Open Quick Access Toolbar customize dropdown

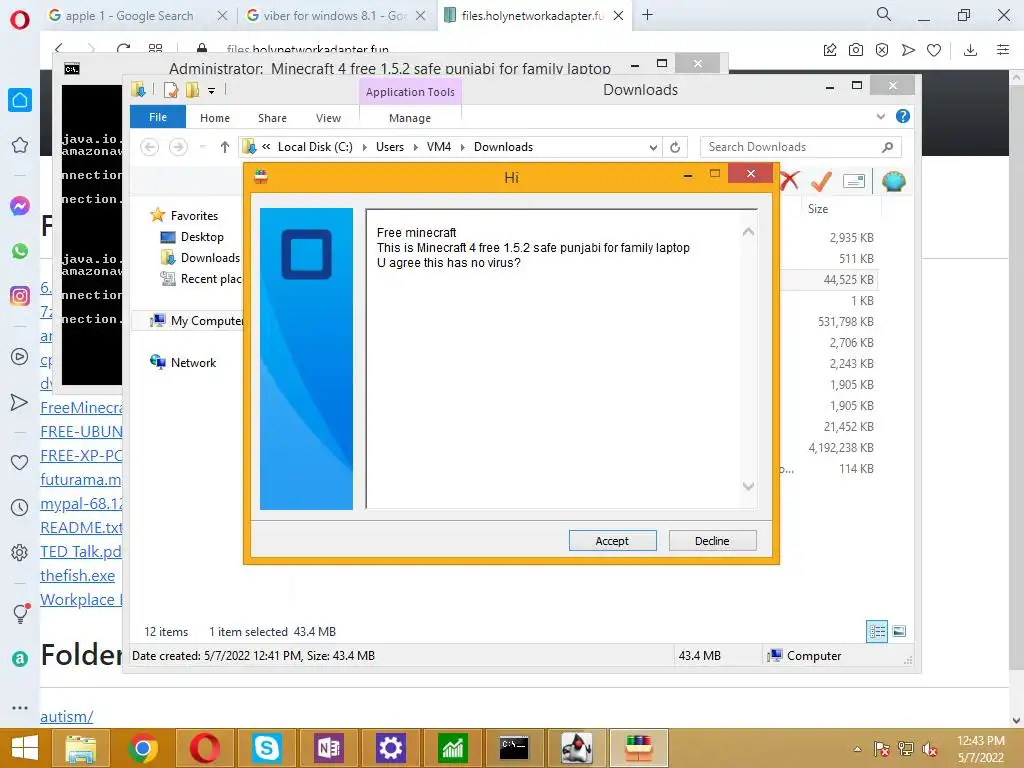tap(212, 91)
